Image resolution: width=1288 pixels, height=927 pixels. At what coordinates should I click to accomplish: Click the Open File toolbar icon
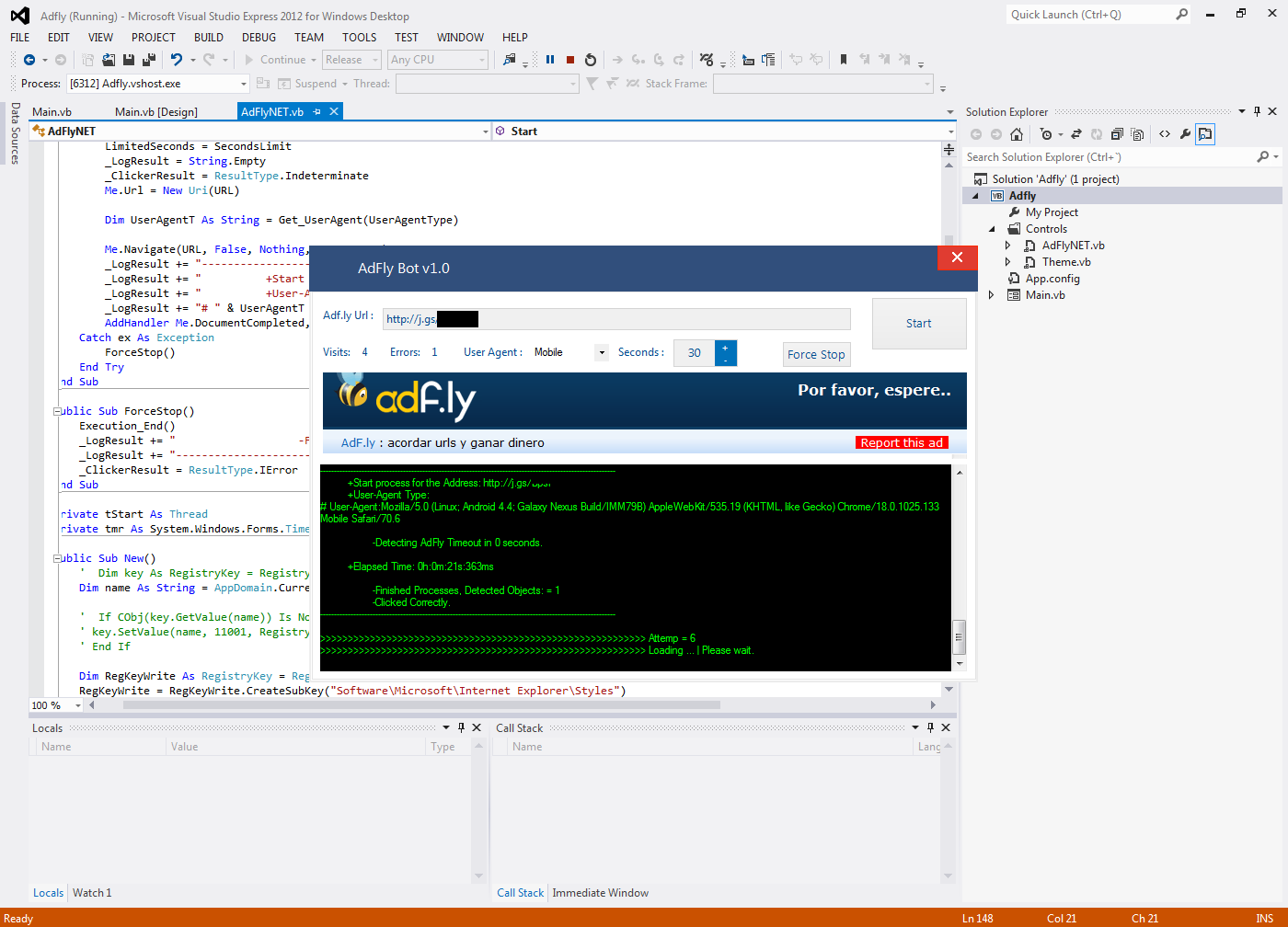(x=109, y=60)
